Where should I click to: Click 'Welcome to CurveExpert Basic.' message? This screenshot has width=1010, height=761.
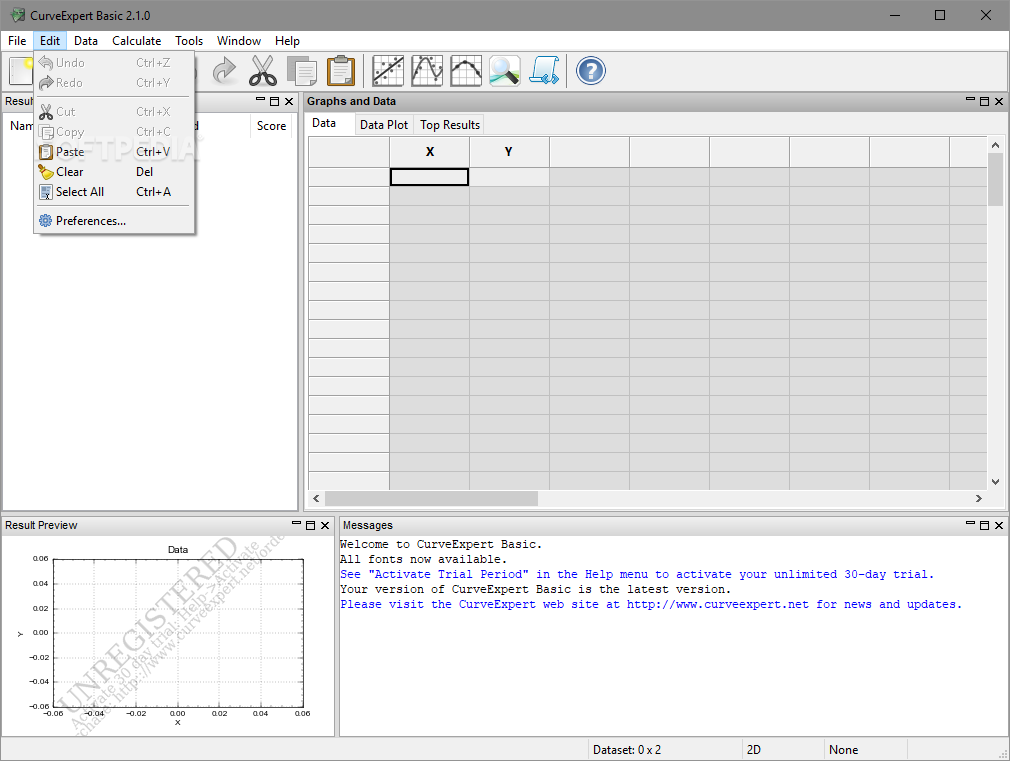[441, 544]
